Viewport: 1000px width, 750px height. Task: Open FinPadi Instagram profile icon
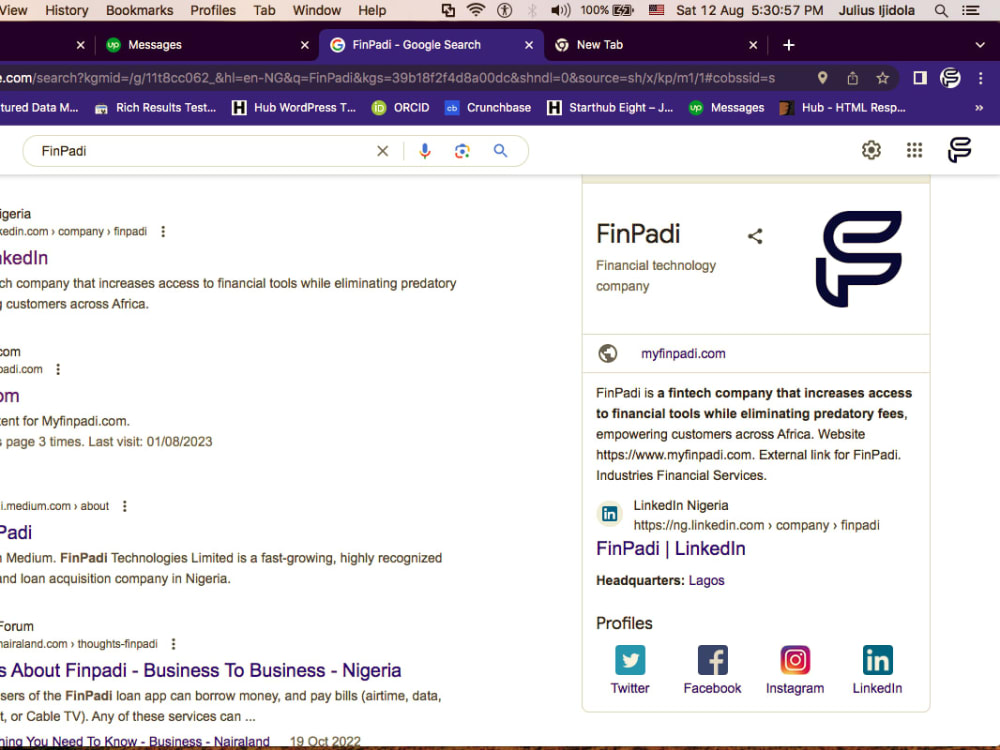795,660
